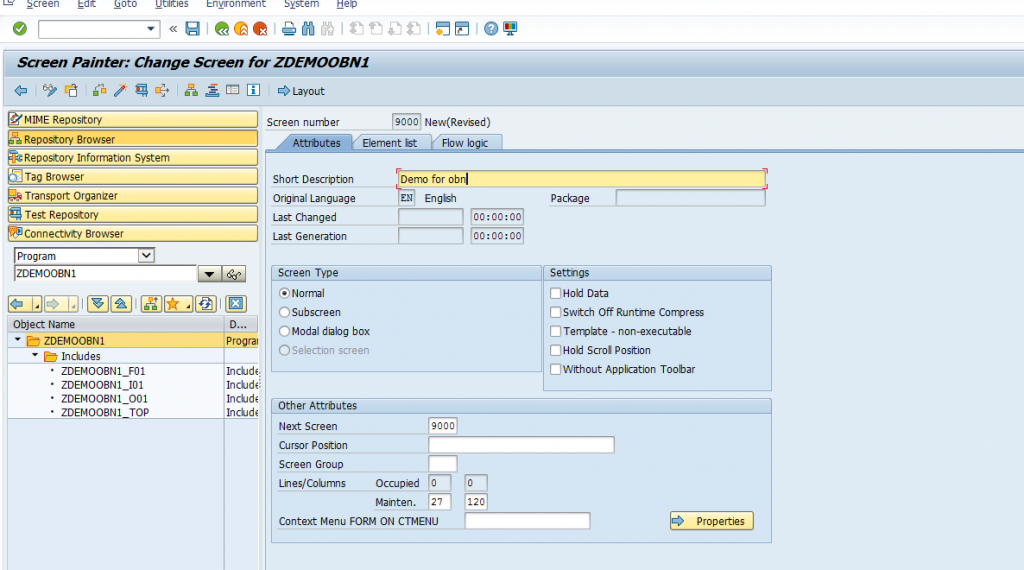Click the Cursor Position field
The height and width of the screenshot is (570, 1024).
coord(521,445)
